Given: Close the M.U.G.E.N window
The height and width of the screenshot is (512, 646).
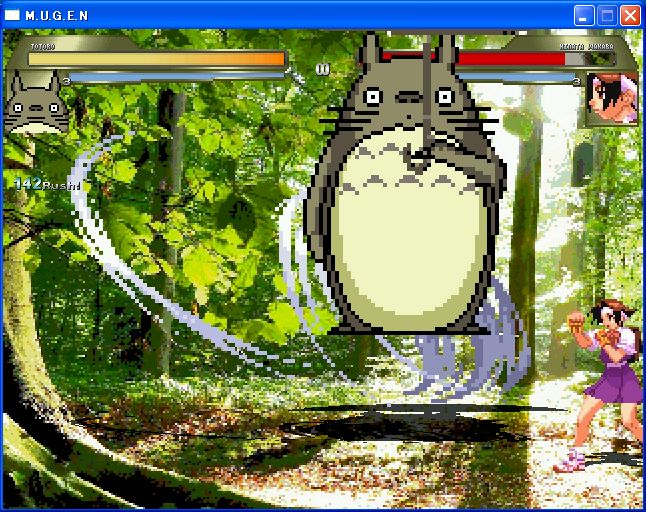Looking at the screenshot, I should (630, 16).
